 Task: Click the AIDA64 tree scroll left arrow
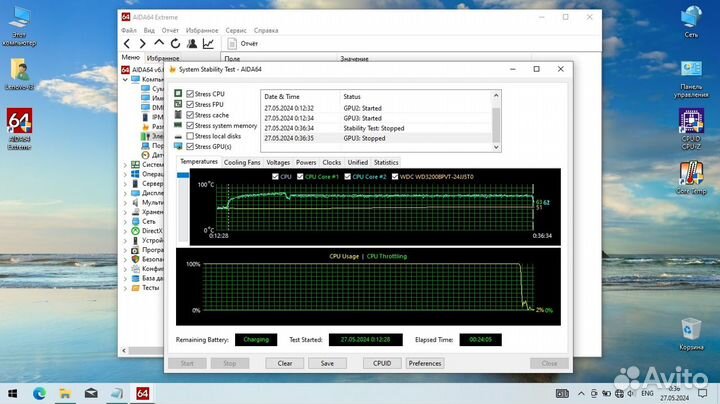point(124,350)
